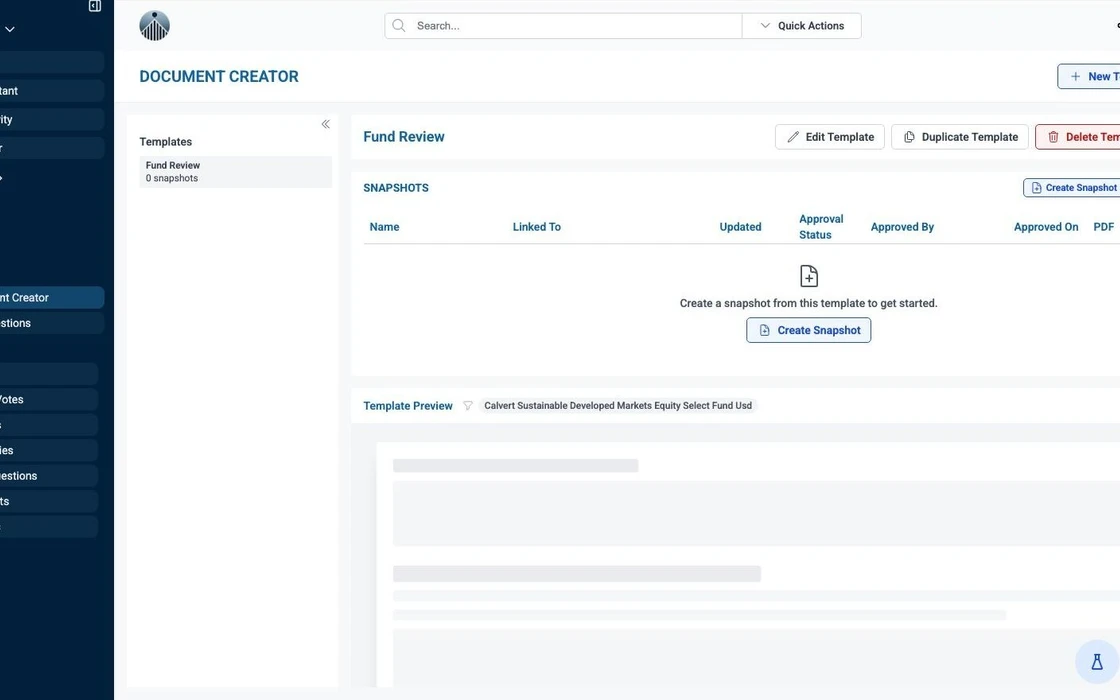Open the sidebar item ending in 'tant'
Viewport: 1120px width, 700px height.
(51, 91)
